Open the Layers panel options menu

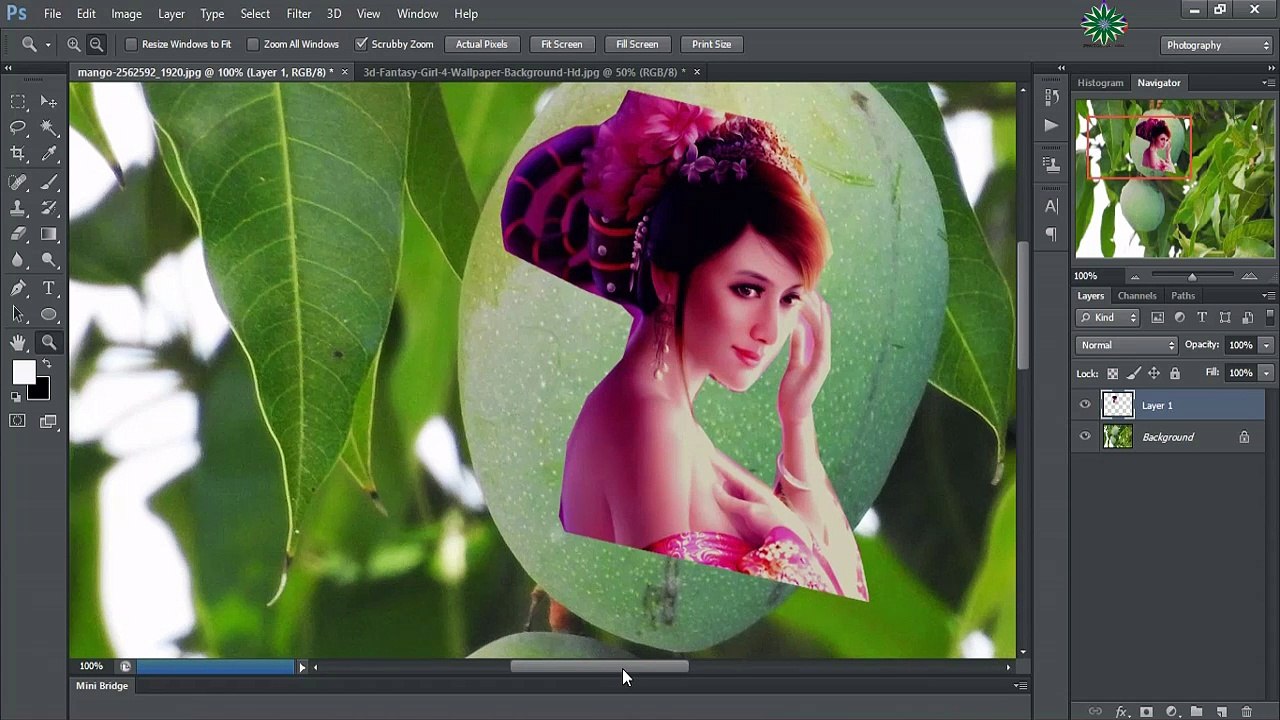(x=1268, y=296)
